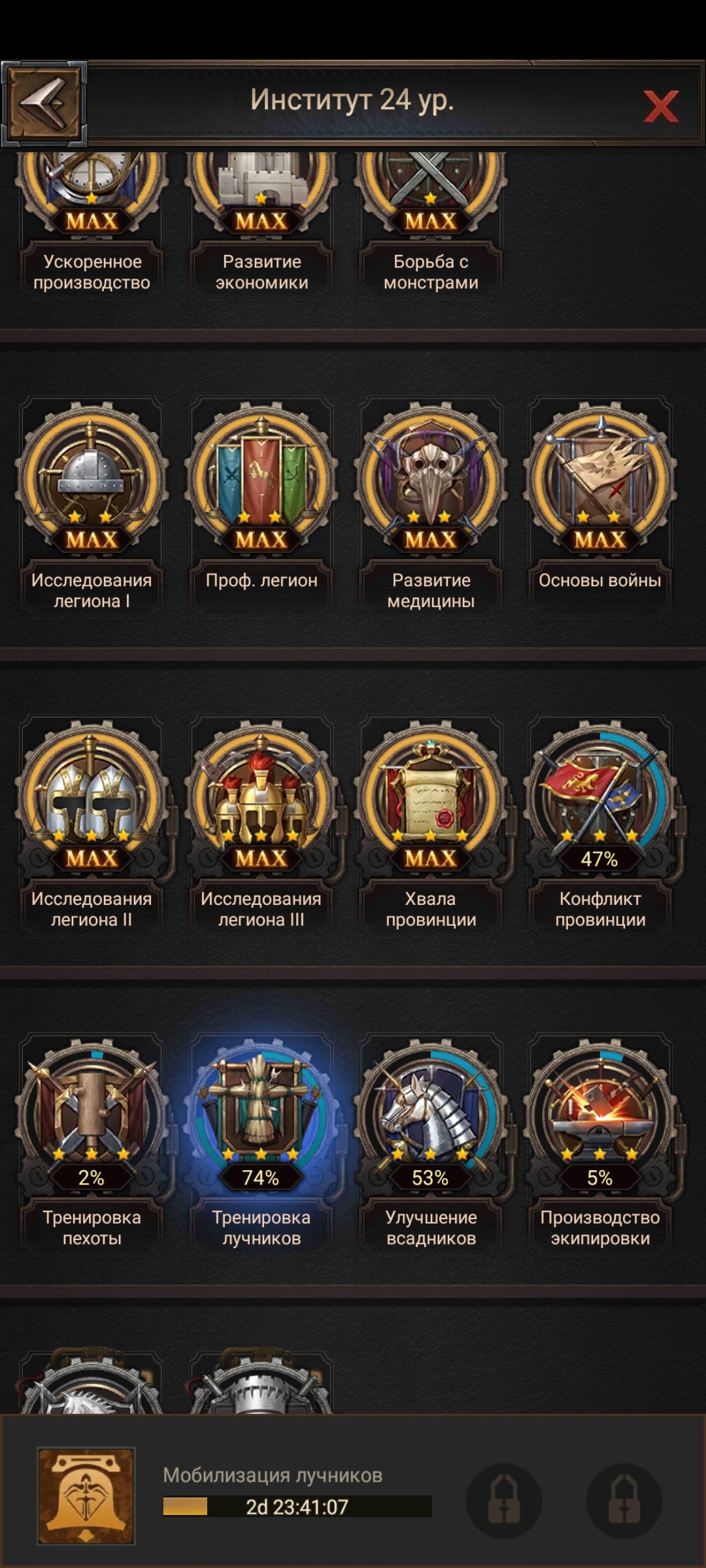706x1568 pixels.
Task: Open Конфликт провинции at 47%
Action: pos(600,802)
